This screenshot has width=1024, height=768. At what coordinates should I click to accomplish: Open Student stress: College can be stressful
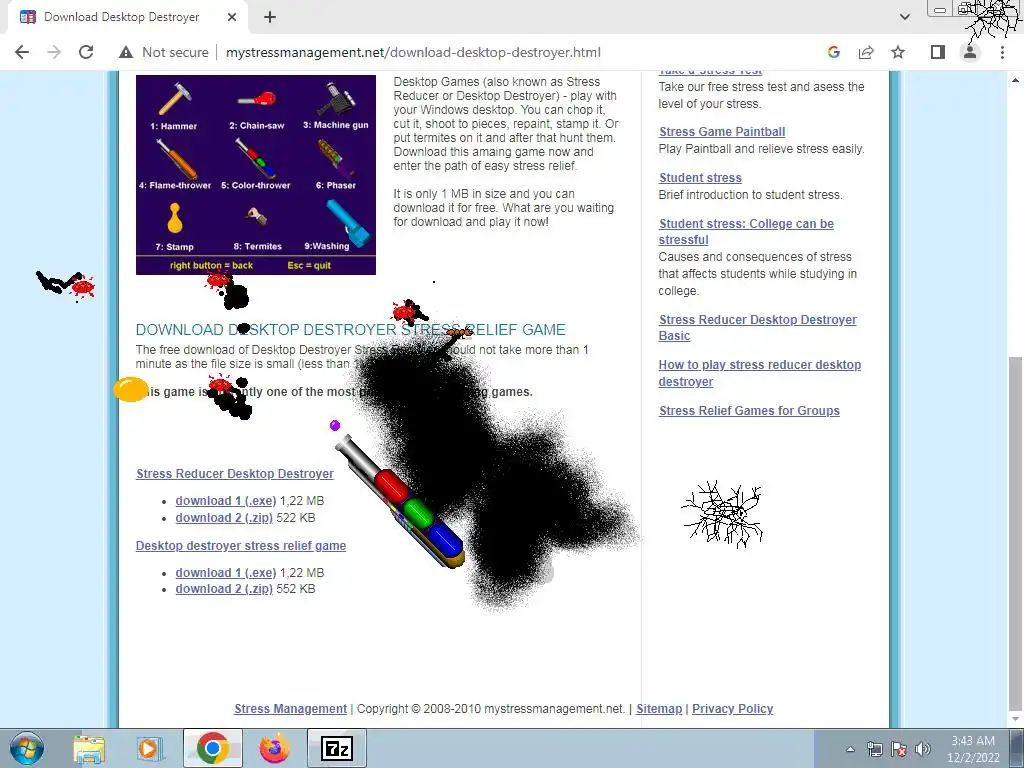[x=746, y=232]
